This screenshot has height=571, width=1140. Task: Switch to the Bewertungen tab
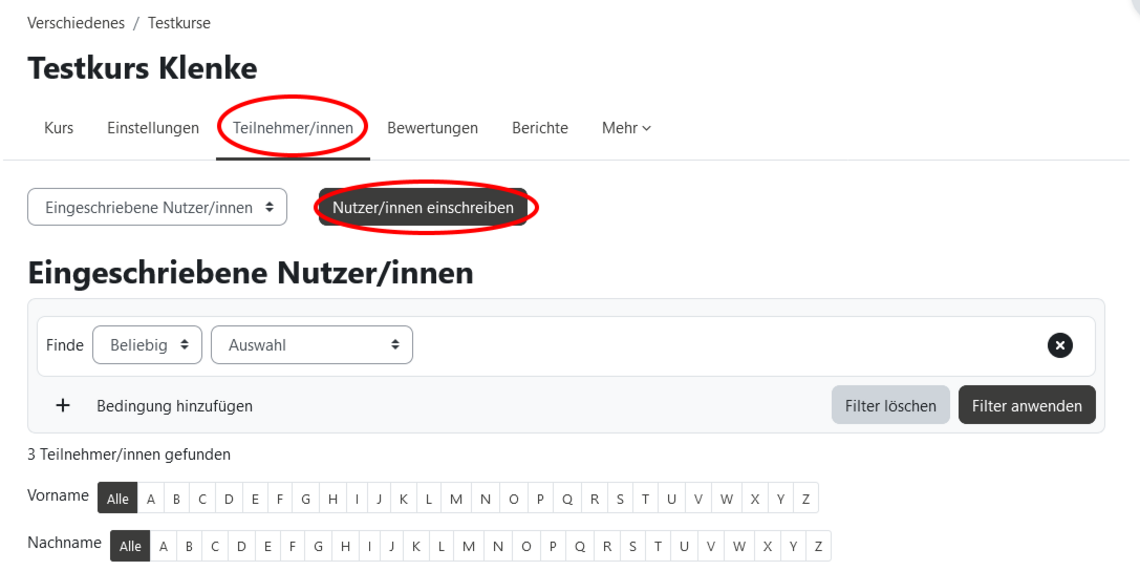click(432, 128)
